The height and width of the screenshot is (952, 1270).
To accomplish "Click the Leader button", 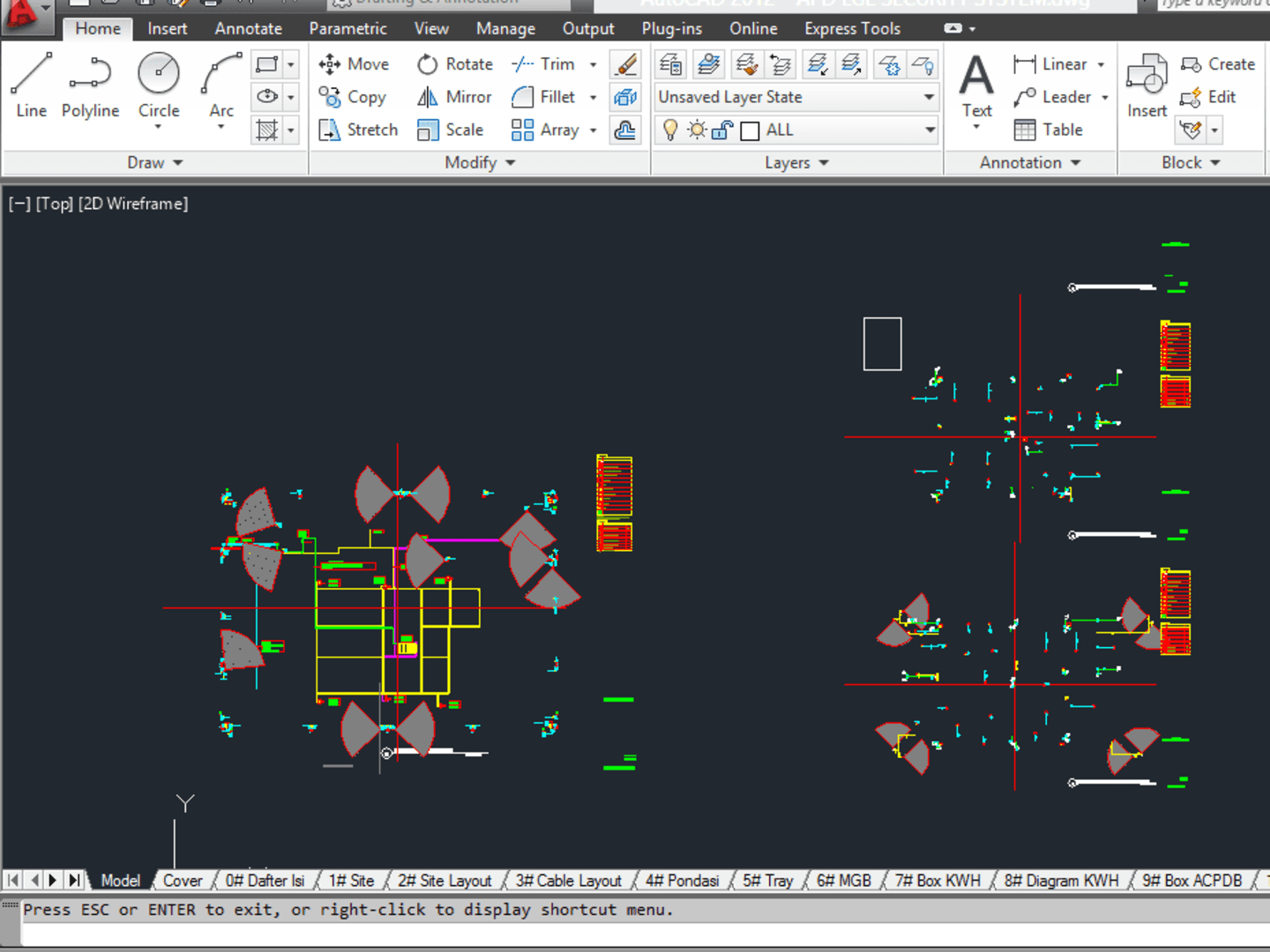I will [1051, 97].
